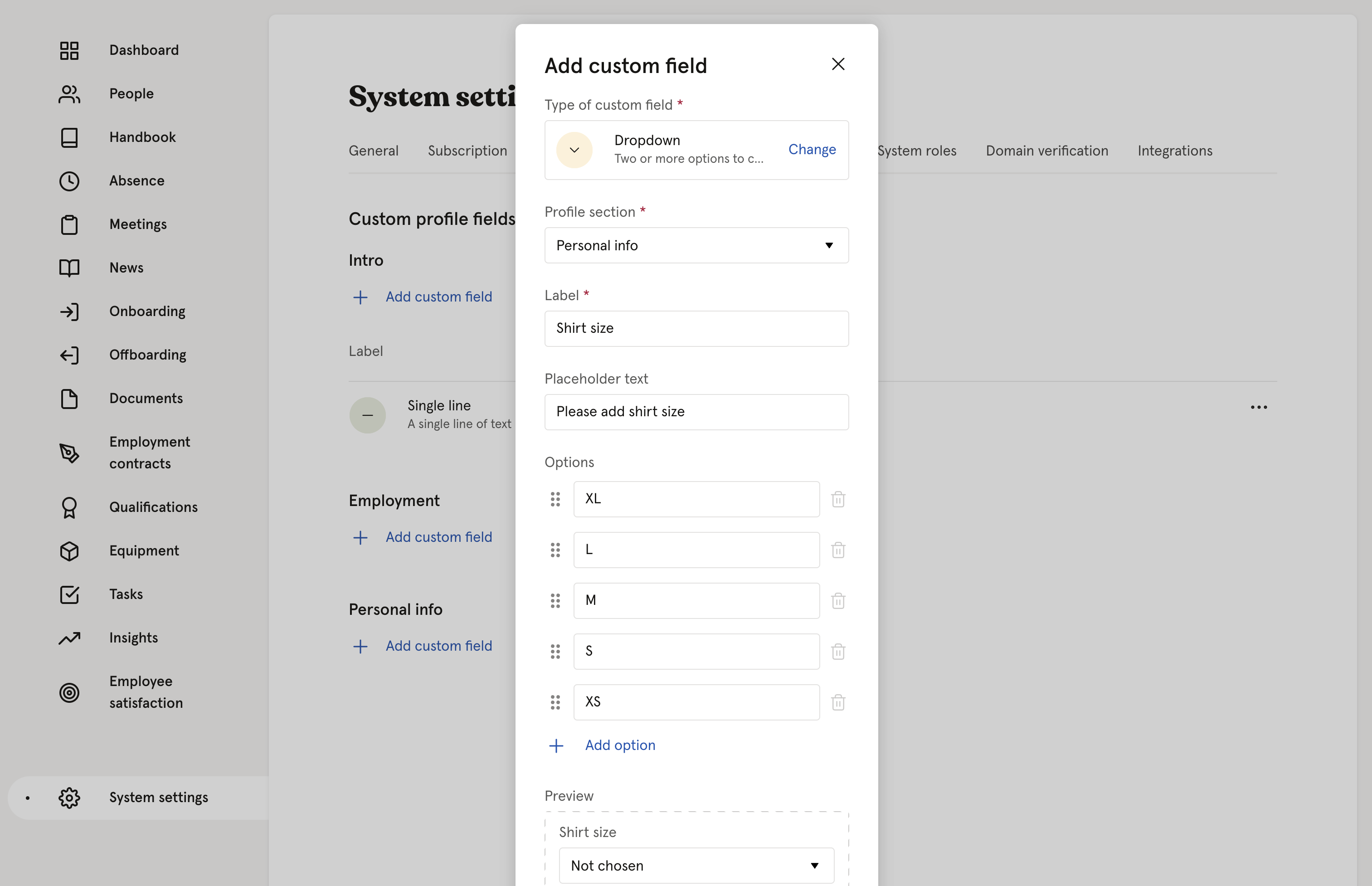Grab the drag handle for M option

click(x=555, y=601)
